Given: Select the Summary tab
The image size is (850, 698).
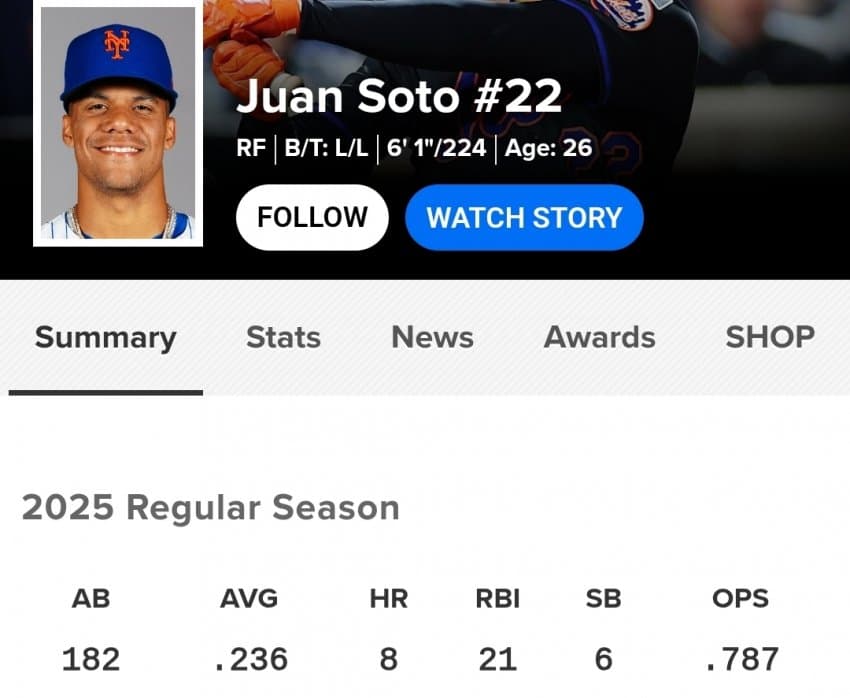Looking at the screenshot, I should [106, 338].
